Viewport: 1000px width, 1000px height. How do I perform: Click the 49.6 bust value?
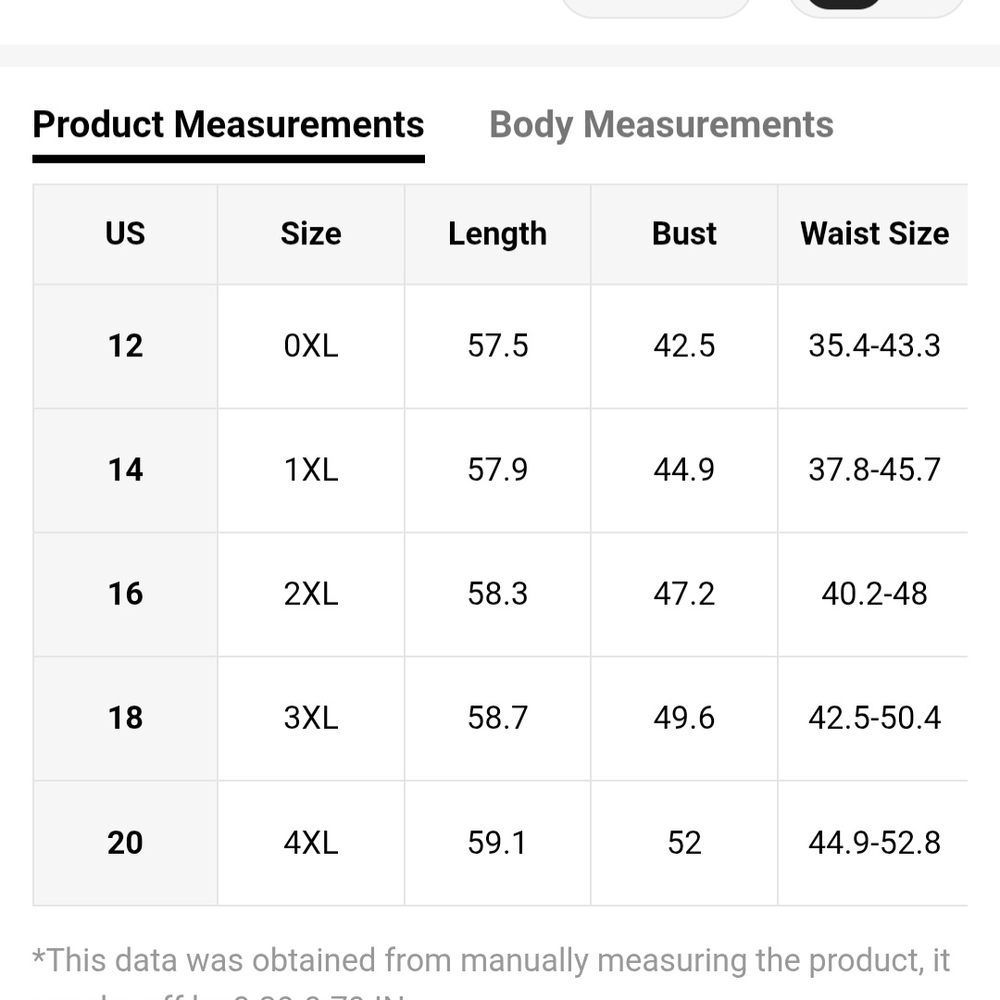pyautogui.click(x=684, y=717)
